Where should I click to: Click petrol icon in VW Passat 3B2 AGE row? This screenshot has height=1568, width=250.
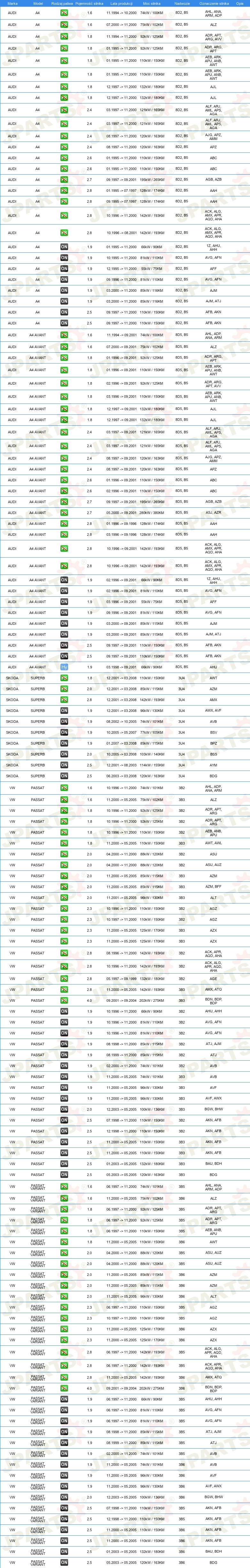[64, 979]
